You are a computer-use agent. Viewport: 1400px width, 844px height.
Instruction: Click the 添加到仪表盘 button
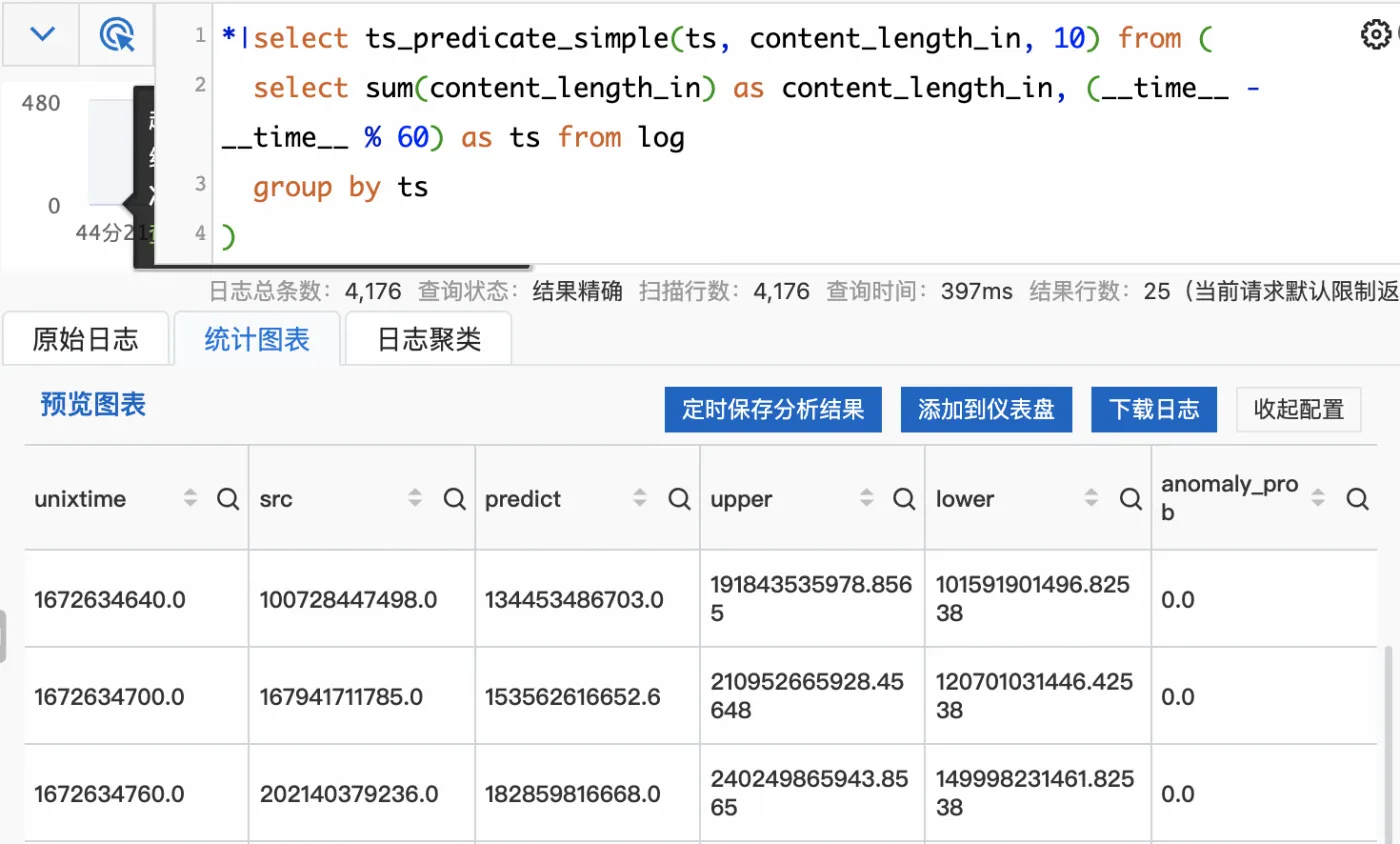pyautogui.click(x=986, y=410)
